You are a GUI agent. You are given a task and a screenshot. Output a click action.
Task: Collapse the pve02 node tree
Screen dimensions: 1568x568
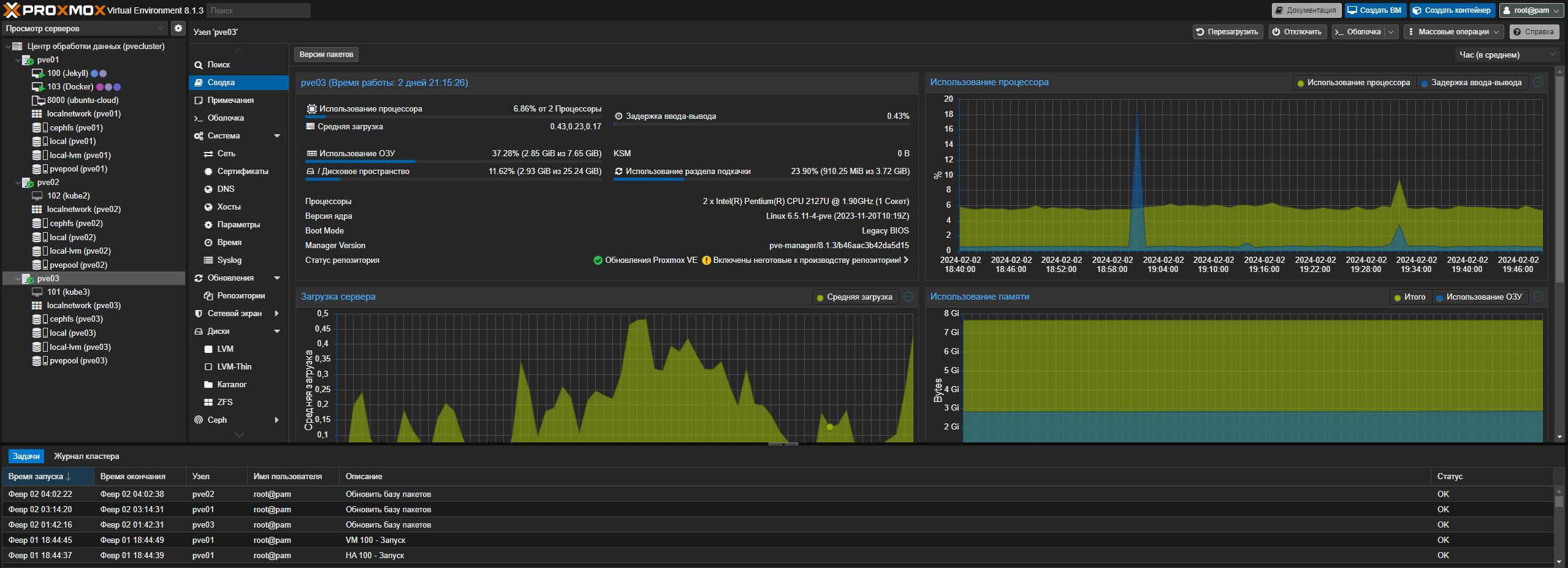(18, 183)
